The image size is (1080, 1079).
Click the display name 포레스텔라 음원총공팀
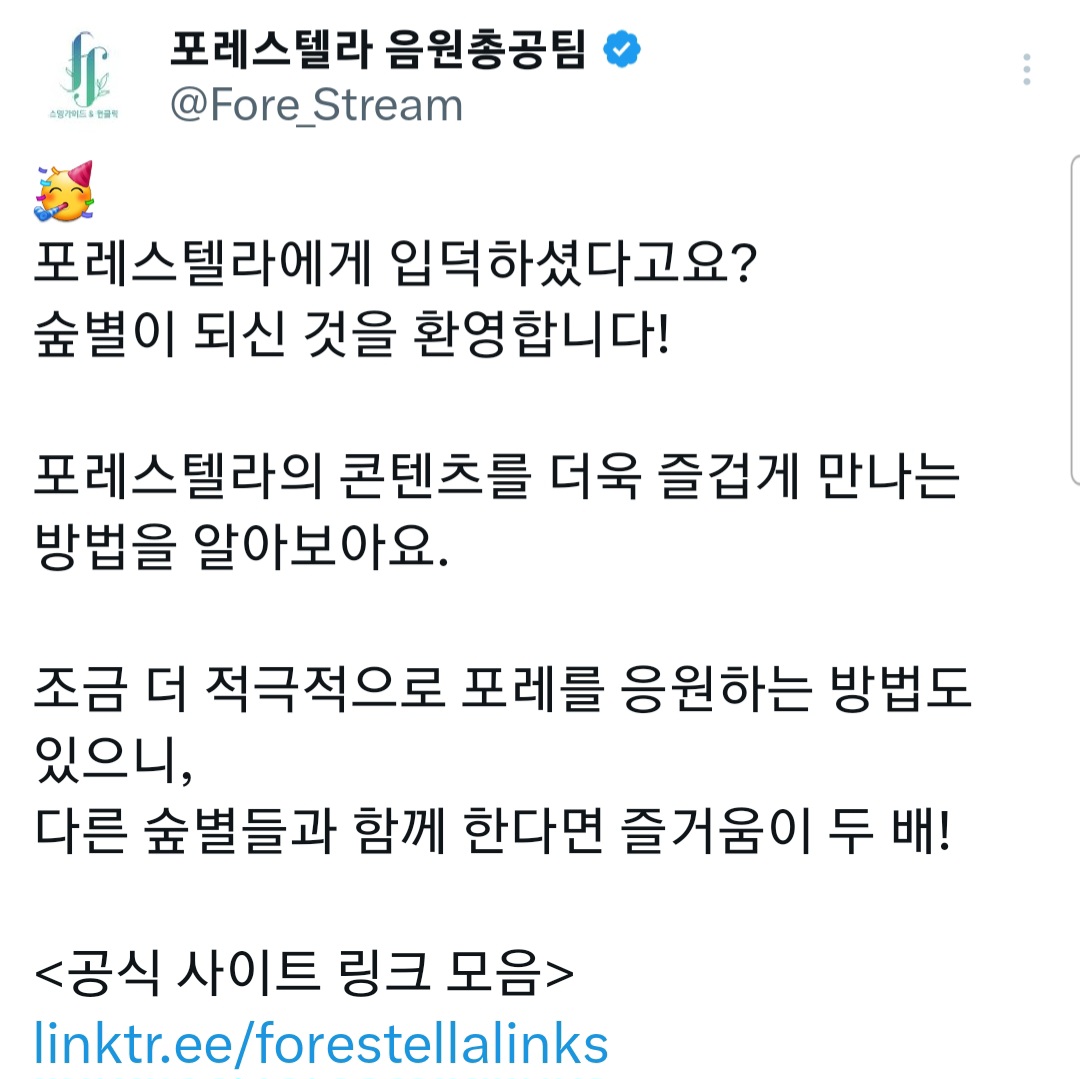point(377,49)
